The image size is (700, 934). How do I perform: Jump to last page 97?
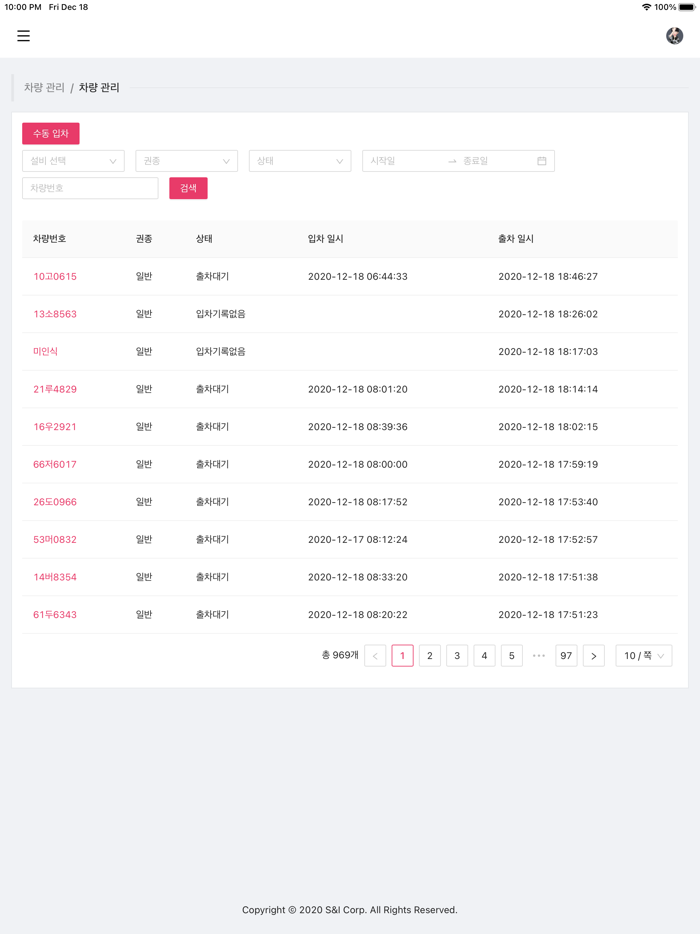click(566, 656)
